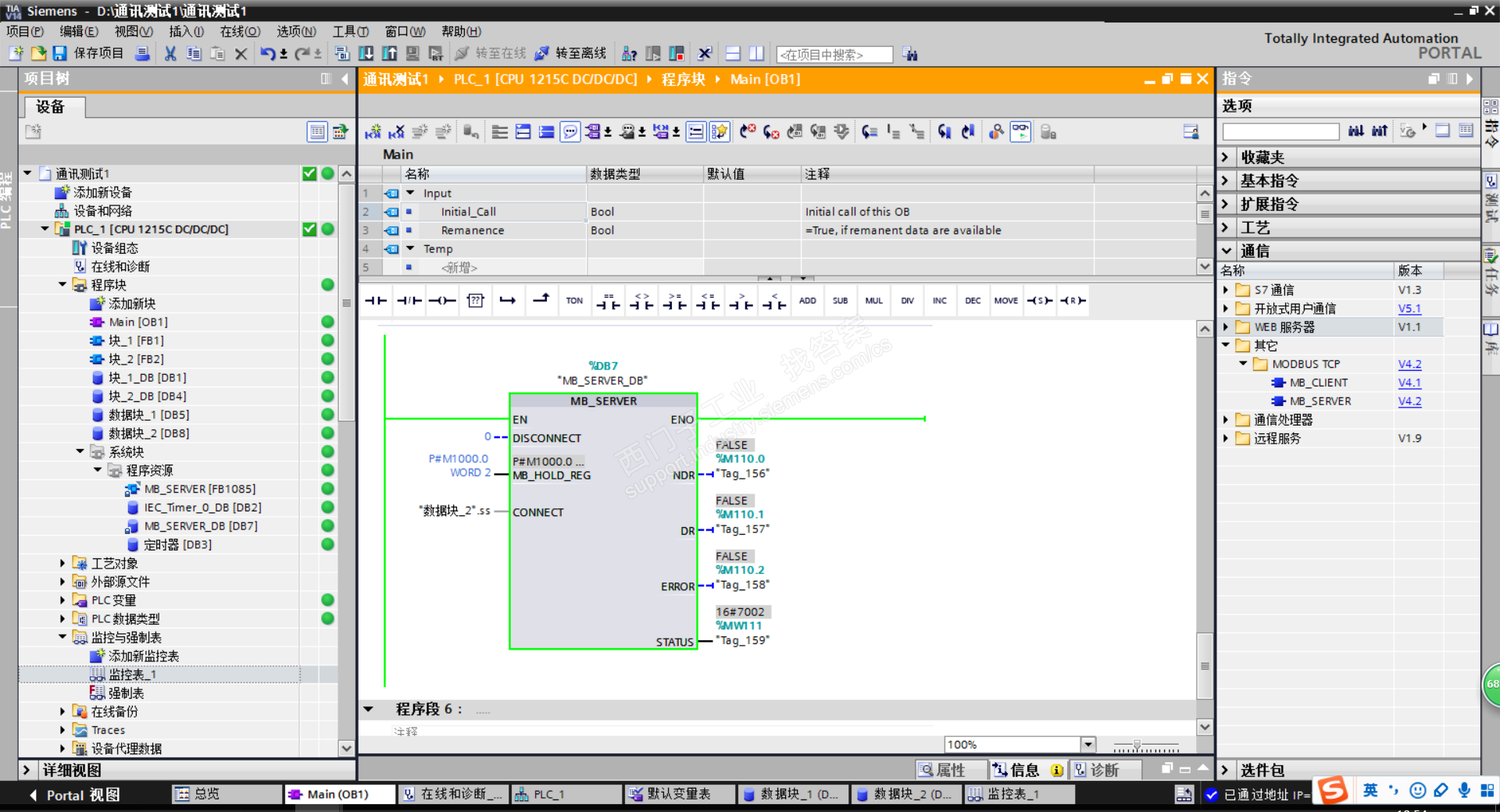Undo the last action in toolbar

268,53
